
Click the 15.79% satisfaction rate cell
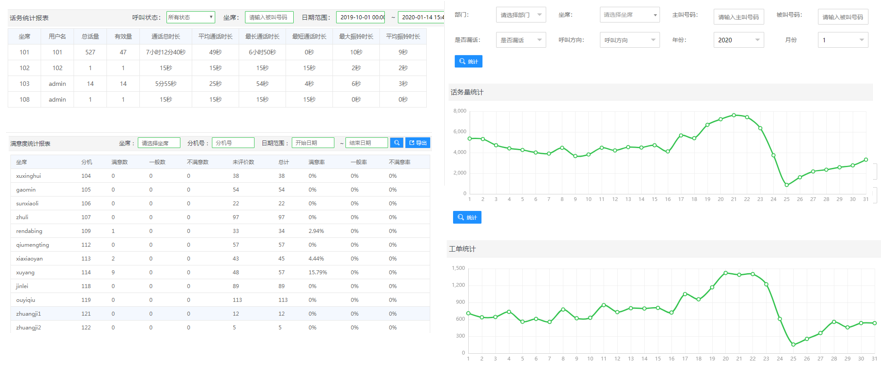[x=317, y=272]
